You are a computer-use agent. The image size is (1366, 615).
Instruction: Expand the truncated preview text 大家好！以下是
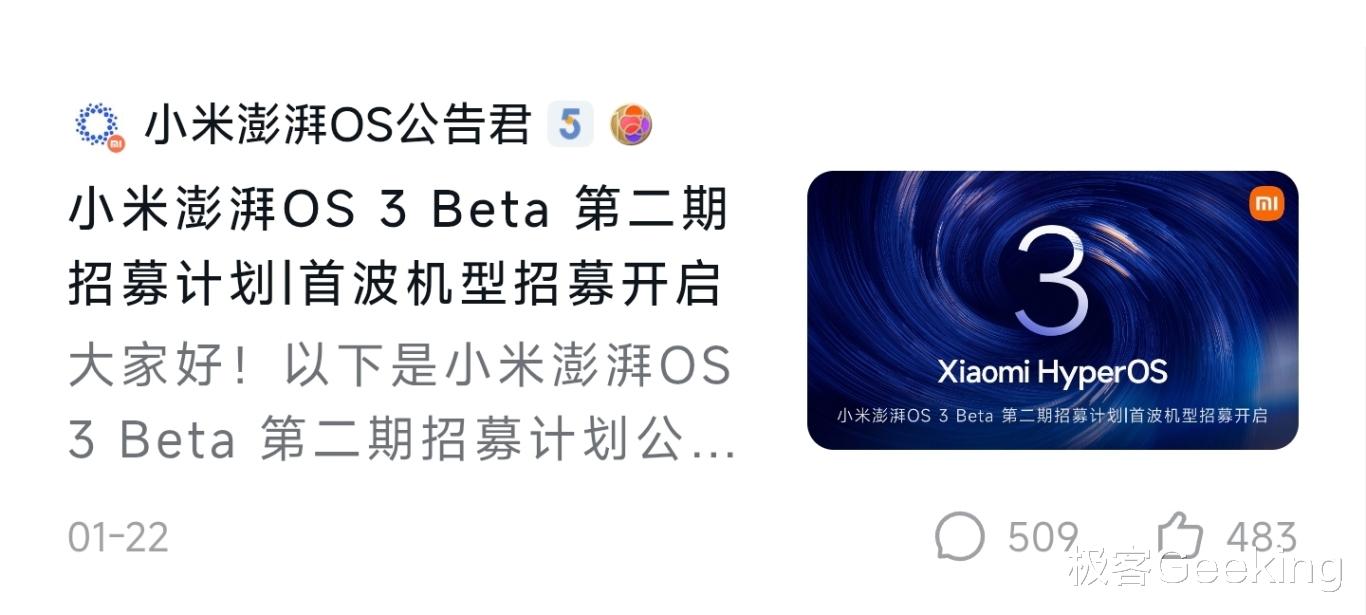pos(400,367)
